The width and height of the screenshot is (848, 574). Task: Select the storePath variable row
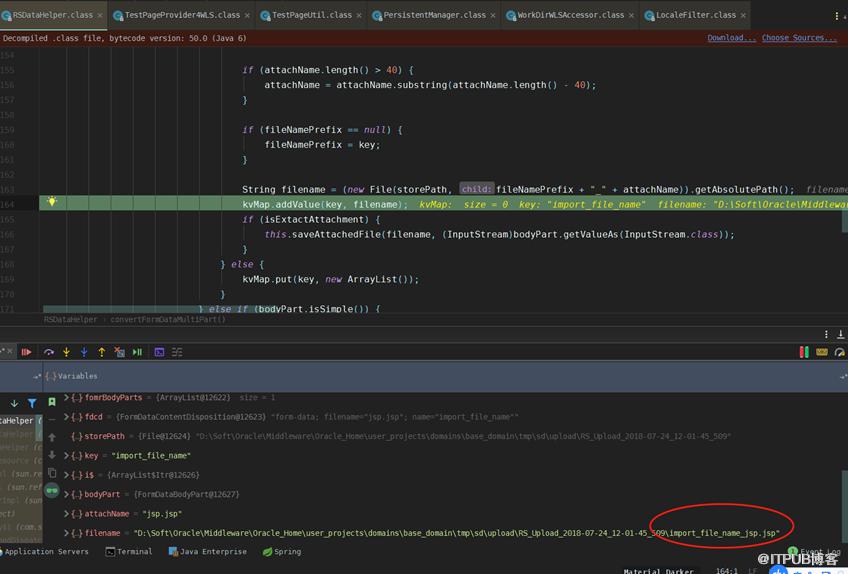[x=400, y=436]
